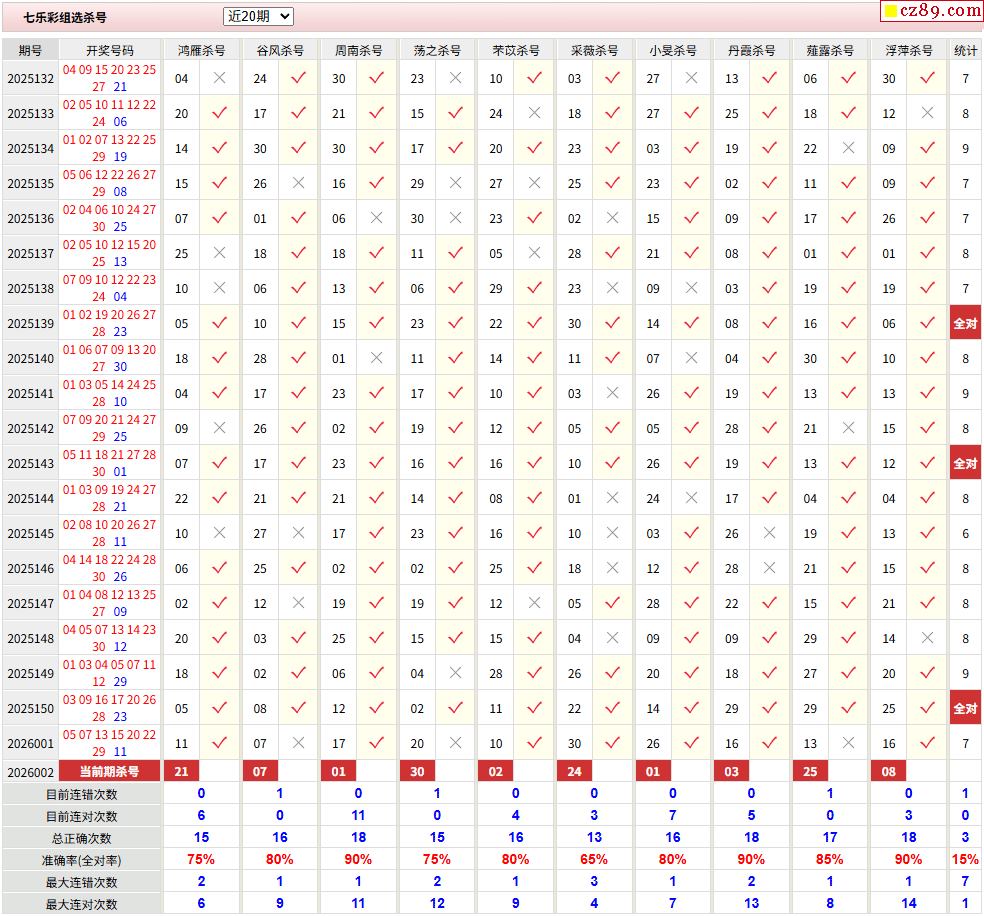
Task: Select the 浮萍杀号 column header
Action: click(908, 50)
